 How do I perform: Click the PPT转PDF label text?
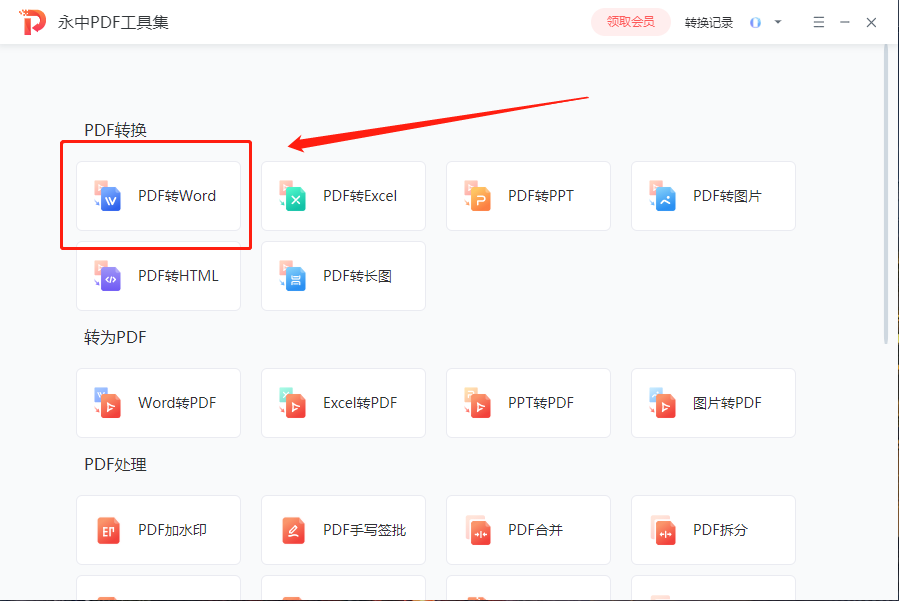541,403
